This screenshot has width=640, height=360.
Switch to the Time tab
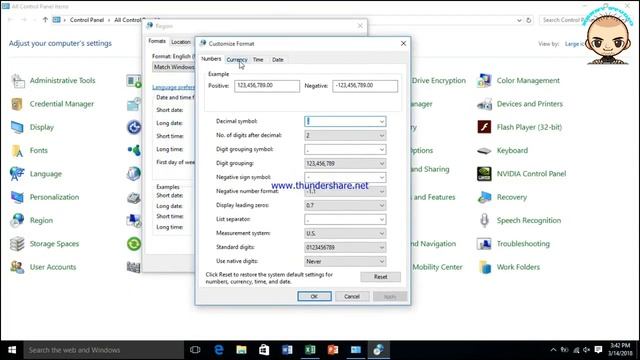point(258,60)
